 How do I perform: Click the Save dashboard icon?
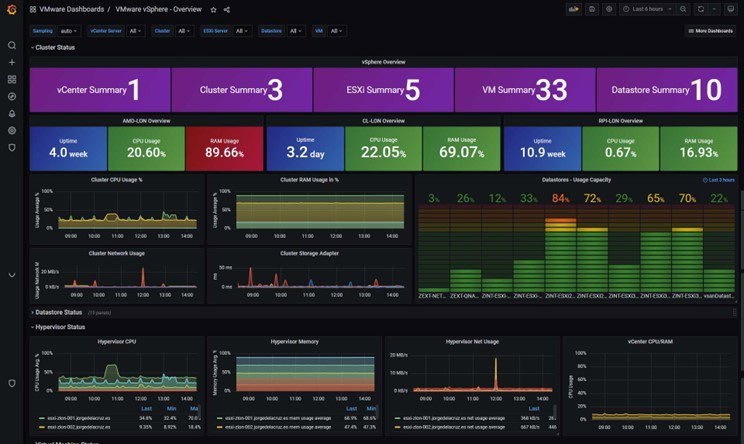tap(592, 9)
